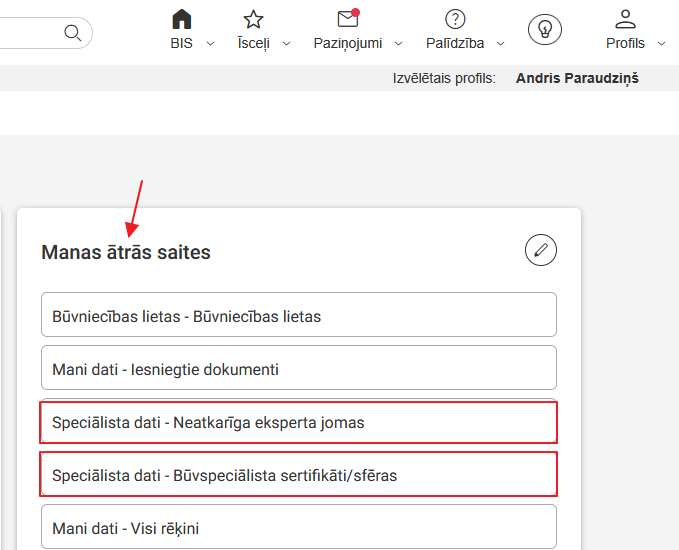679x550 pixels.
Task: Click the Palīdzība question mark icon
Action: click(455, 19)
